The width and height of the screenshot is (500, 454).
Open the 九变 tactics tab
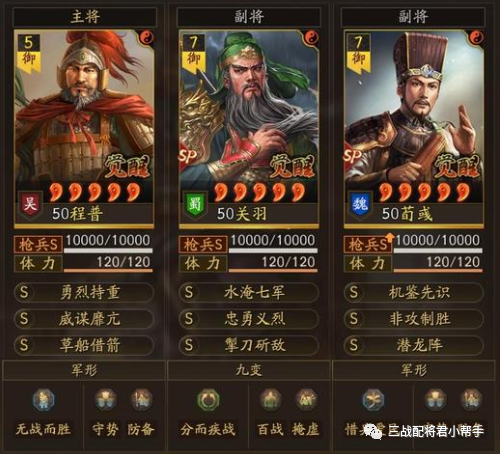coord(249,370)
